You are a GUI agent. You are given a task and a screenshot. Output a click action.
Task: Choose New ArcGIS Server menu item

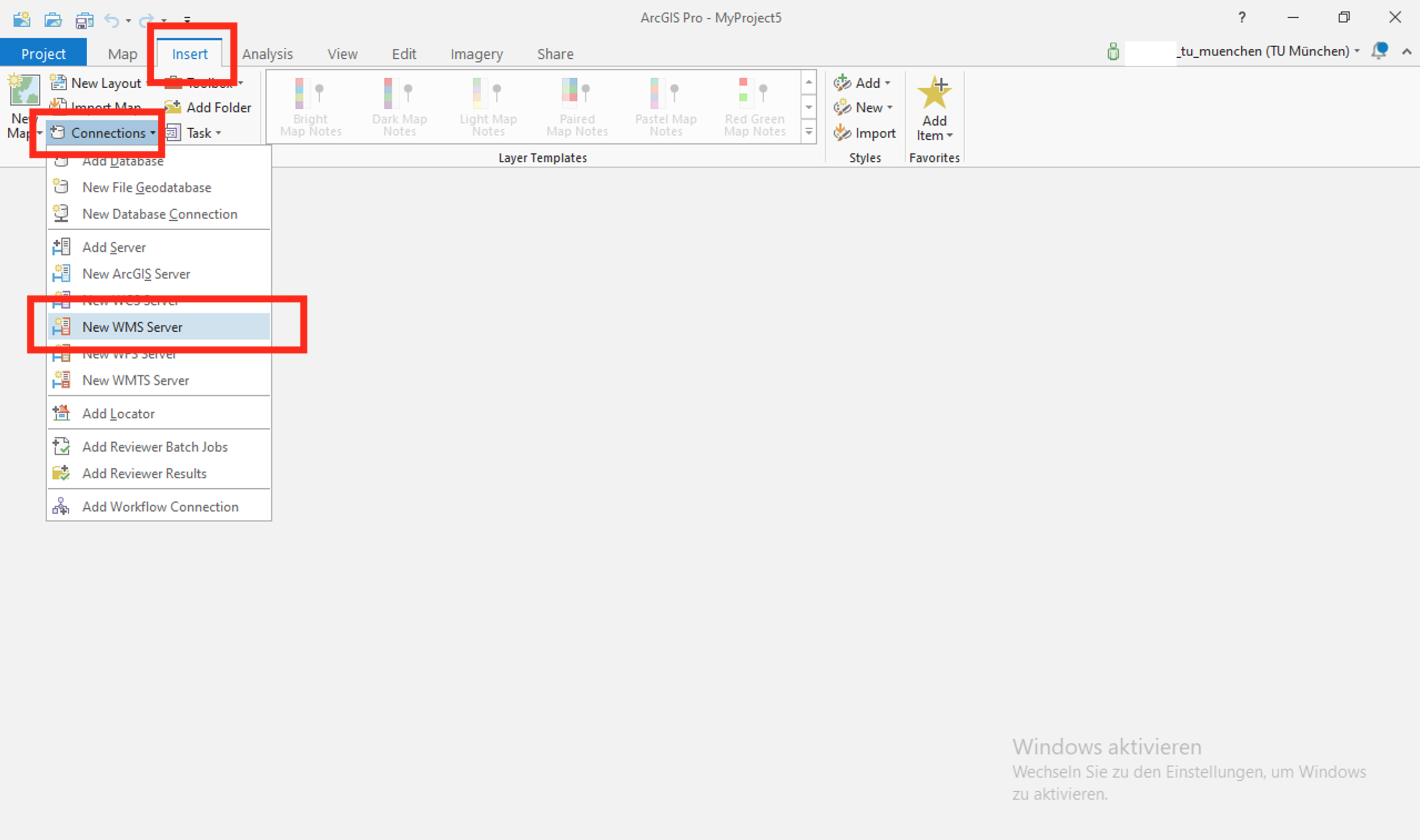[x=159, y=274]
